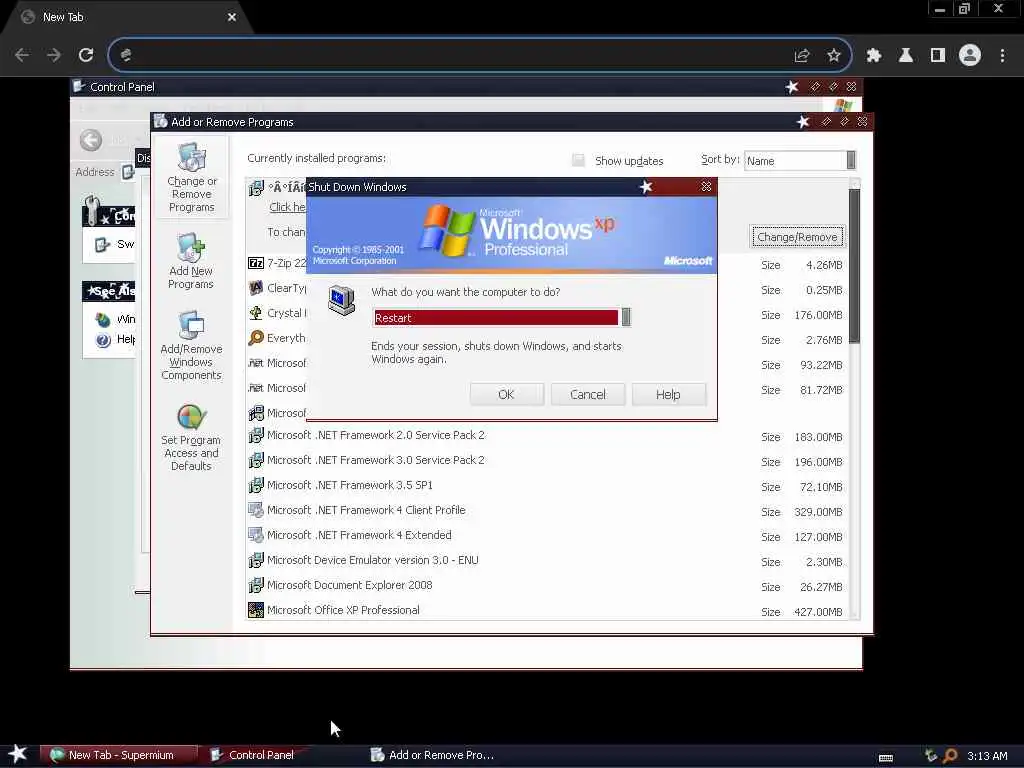Click the Device Emulator program icon
This screenshot has height=768, width=1024.
click(255, 560)
